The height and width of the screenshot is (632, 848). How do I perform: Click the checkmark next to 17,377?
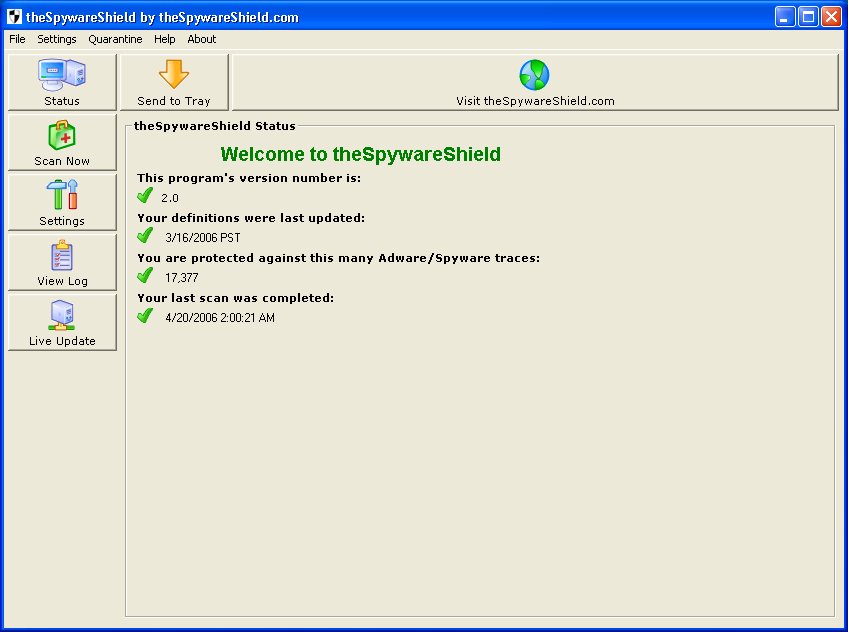[145, 275]
